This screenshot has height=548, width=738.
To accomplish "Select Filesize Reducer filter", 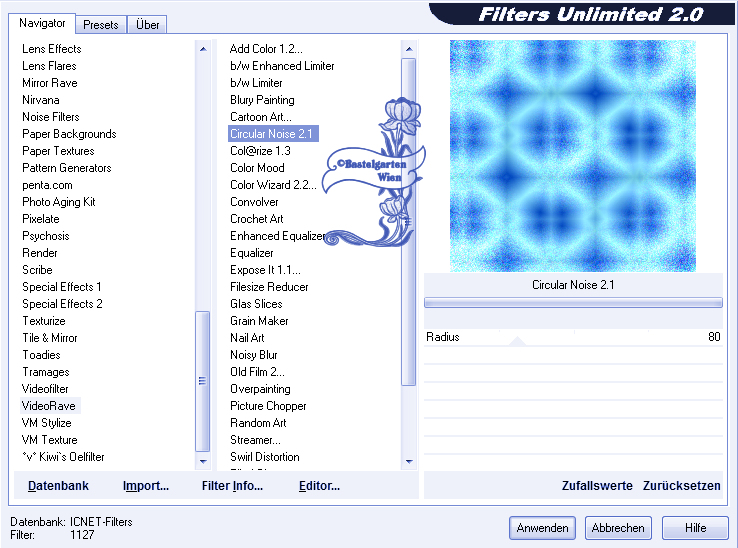I will [x=269, y=287].
